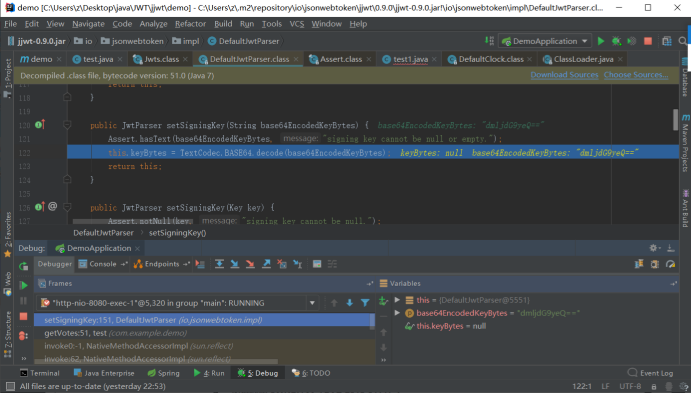The width and height of the screenshot is (691, 393).
Task: Add a new watch in Variables panel
Action: click(x=383, y=301)
